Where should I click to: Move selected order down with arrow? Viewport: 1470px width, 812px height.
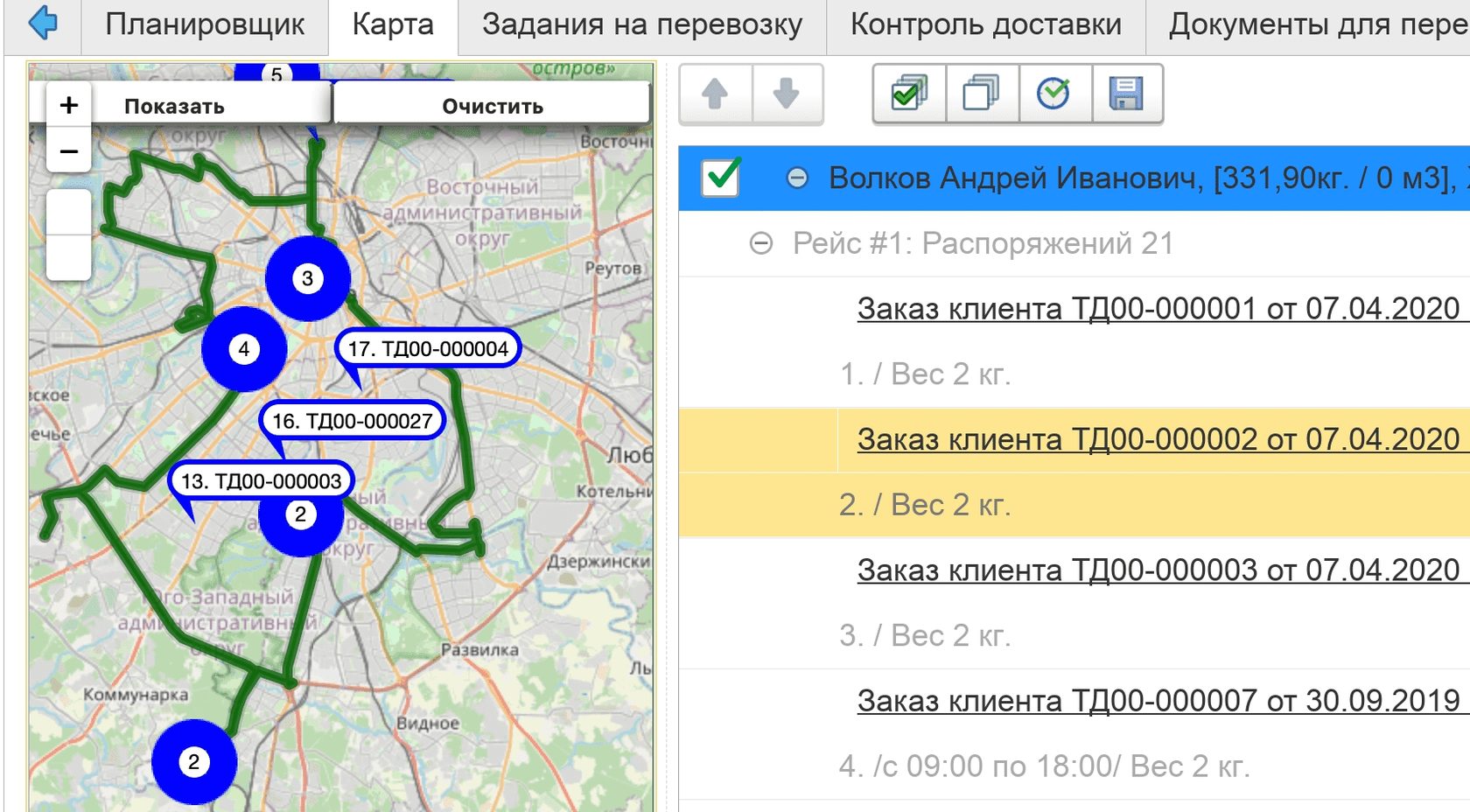pos(787,94)
